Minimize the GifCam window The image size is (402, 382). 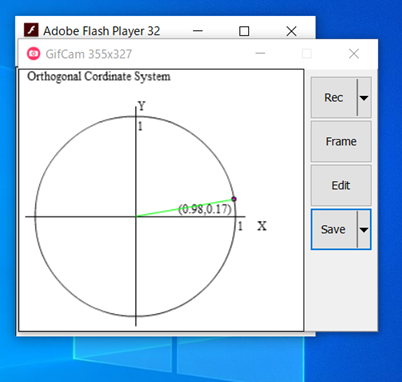(260, 53)
